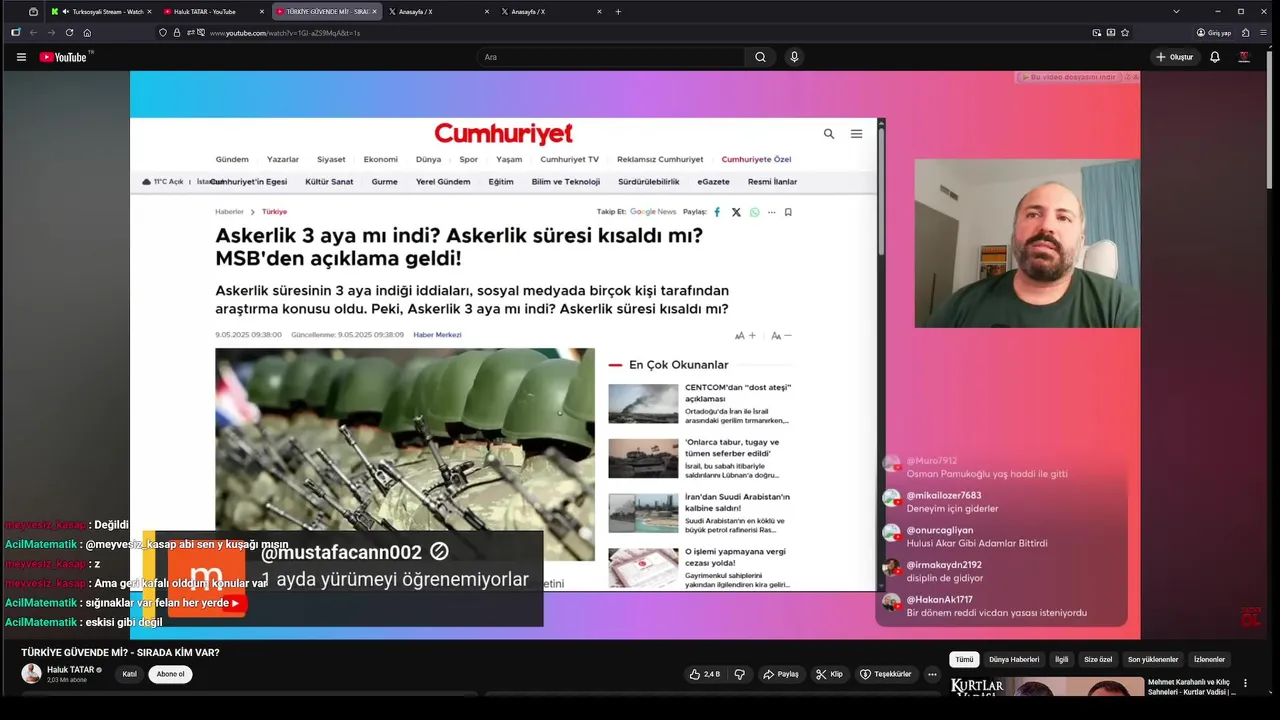This screenshot has height=720, width=1280.
Task: Open Cumhuriyet hamburger menu in video
Action: pyautogui.click(x=856, y=134)
